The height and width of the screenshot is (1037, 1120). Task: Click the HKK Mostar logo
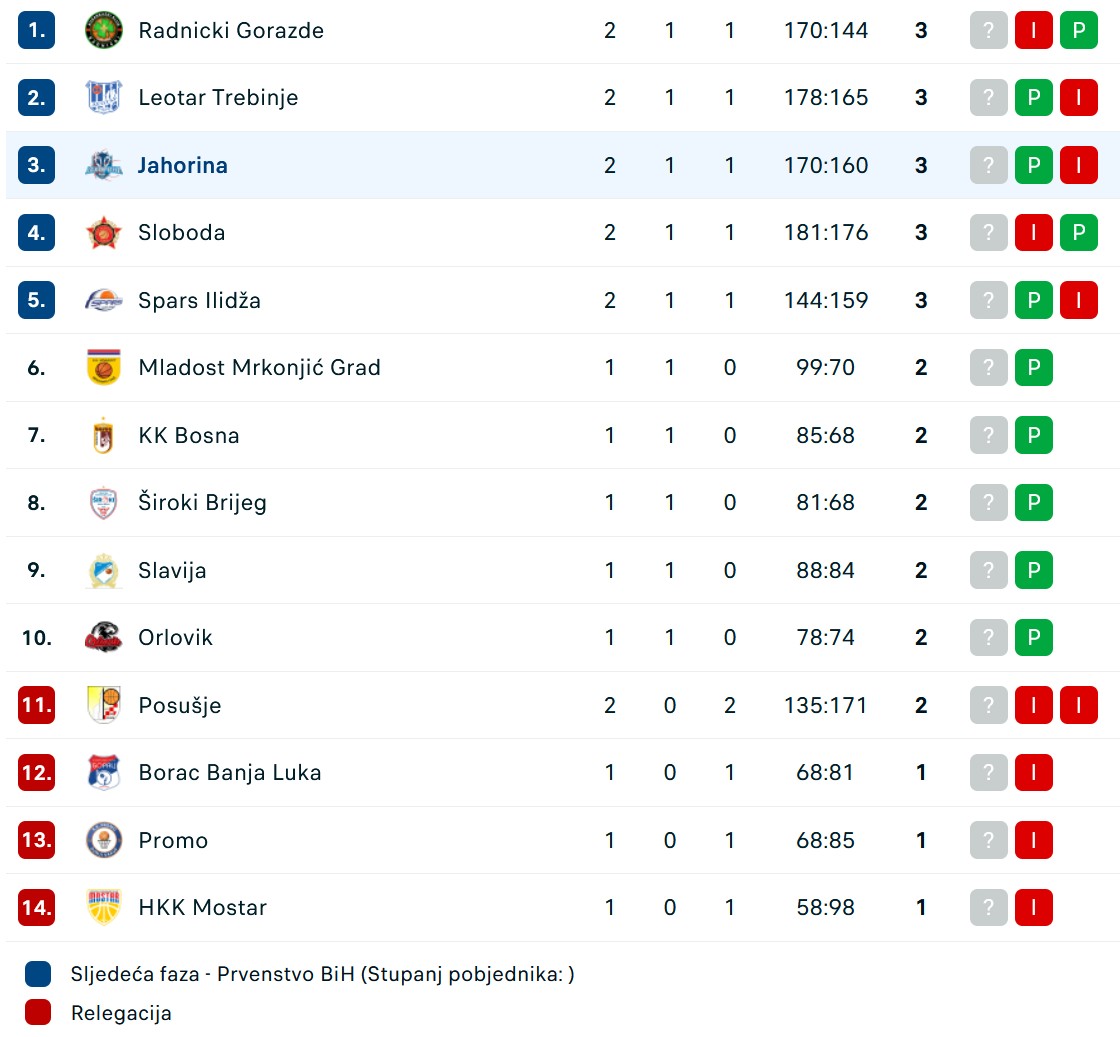click(104, 908)
